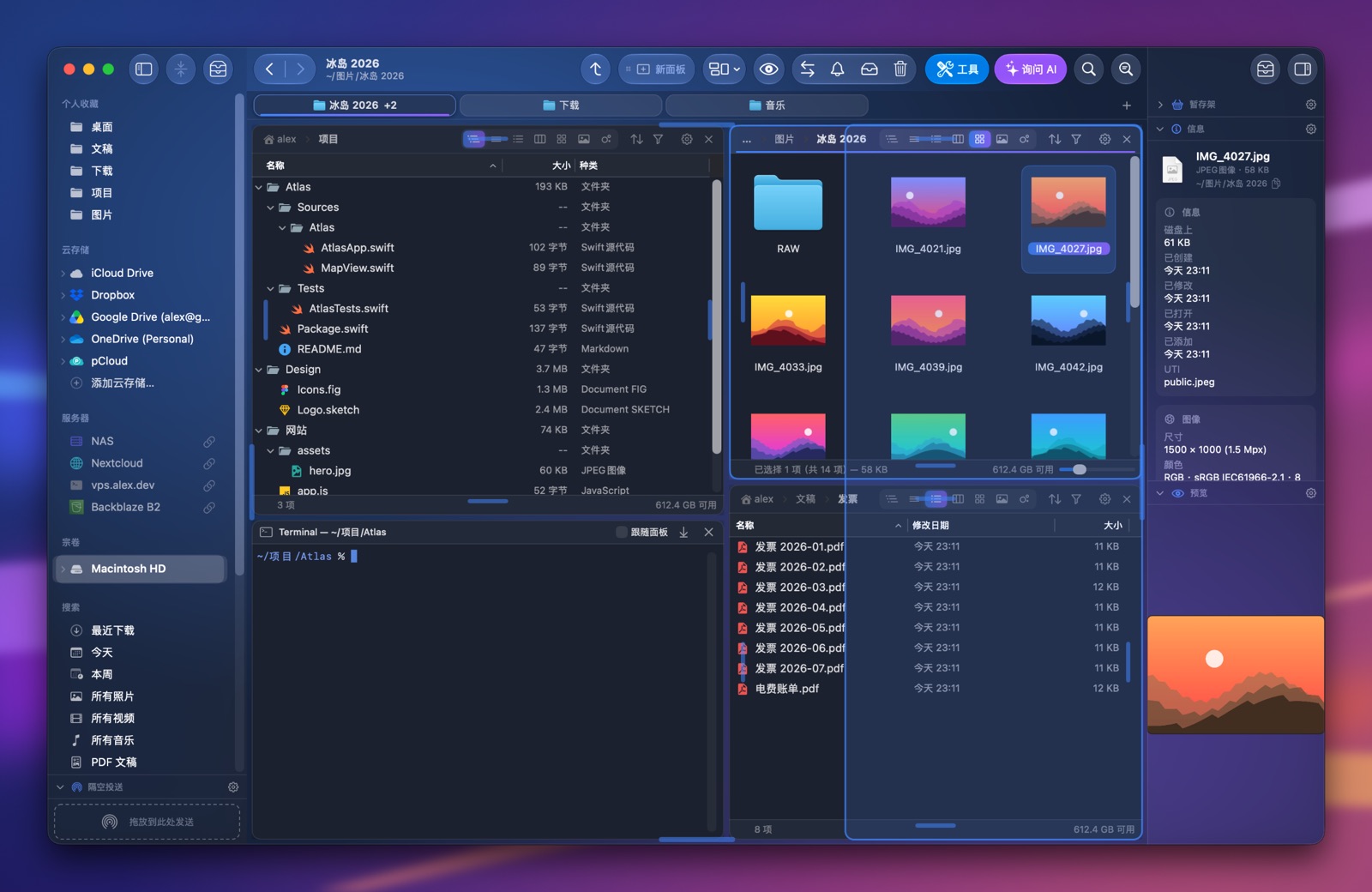Open the panel layout dropdown
The width and height of the screenshot is (1372, 892).
[x=724, y=69]
